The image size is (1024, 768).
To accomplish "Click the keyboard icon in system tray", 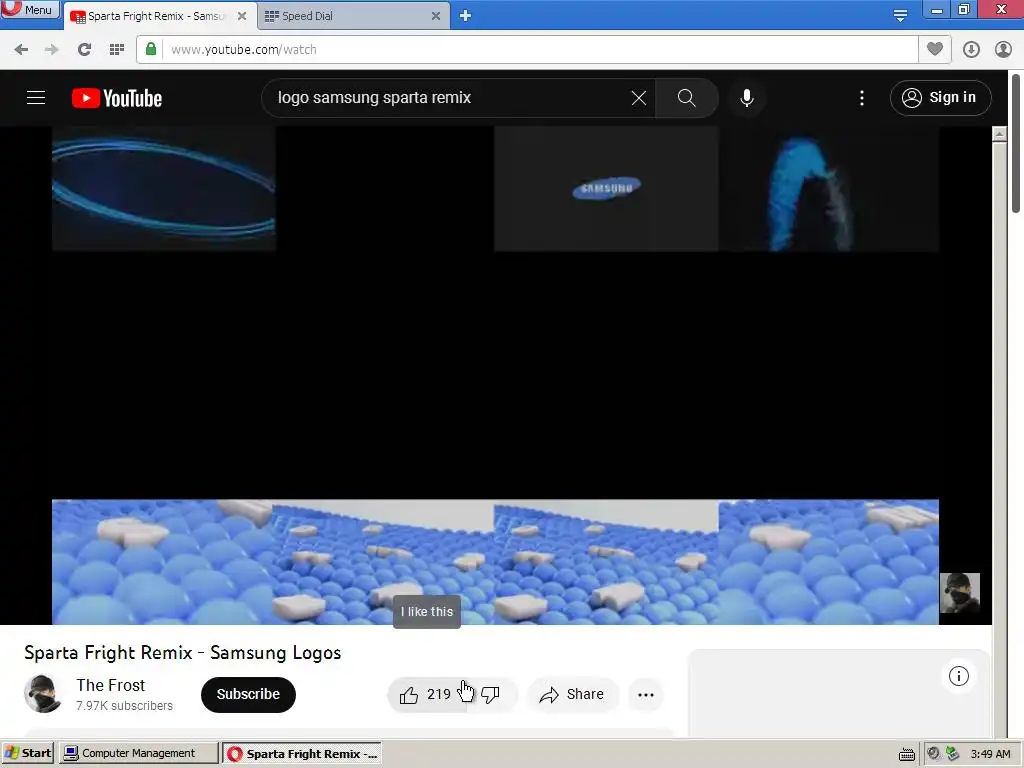I will [906, 754].
